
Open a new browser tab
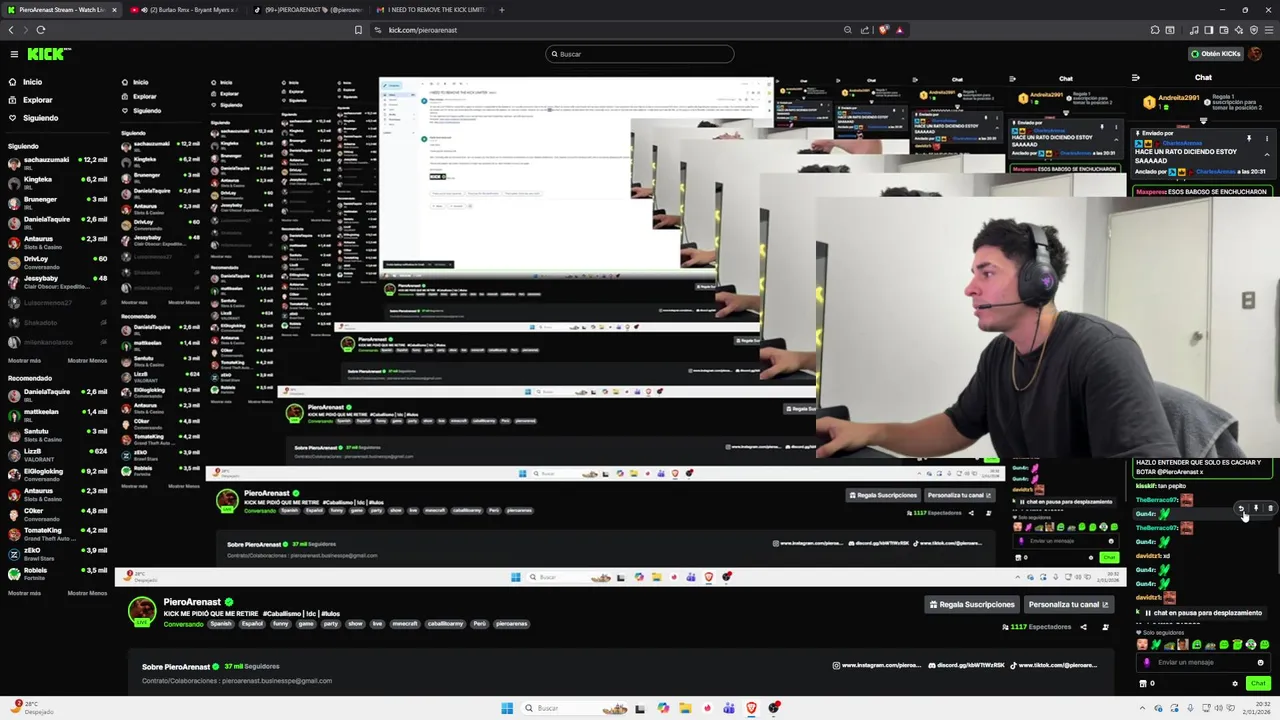[x=502, y=10]
